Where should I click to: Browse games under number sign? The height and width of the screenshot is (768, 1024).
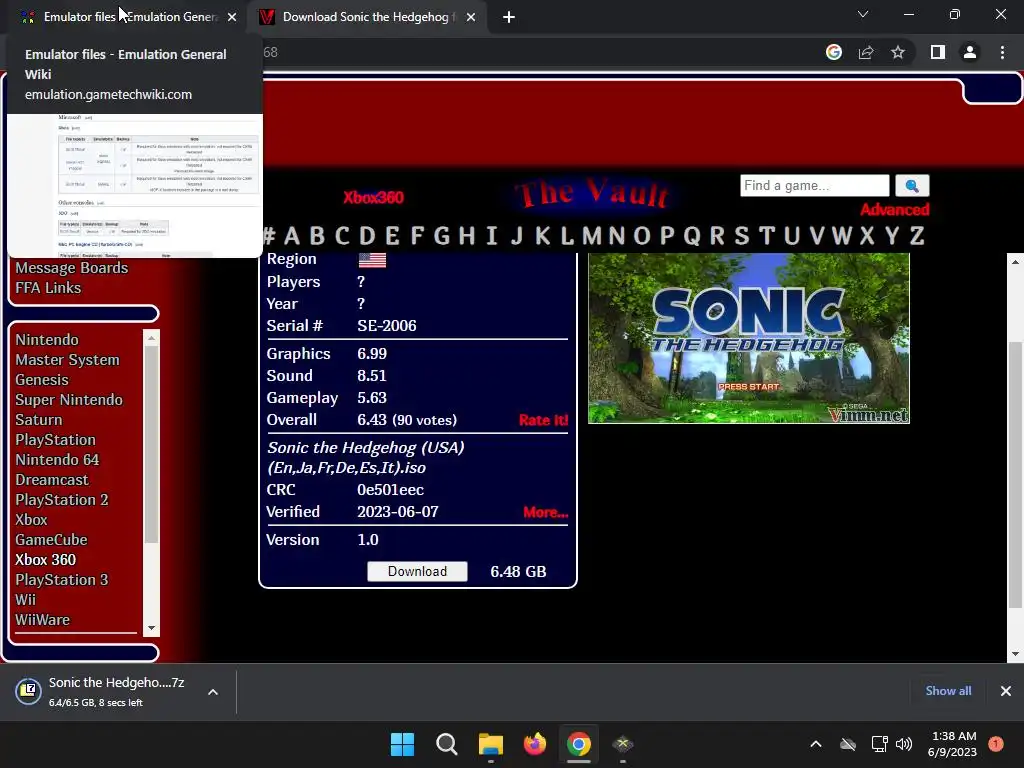tap(268, 235)
